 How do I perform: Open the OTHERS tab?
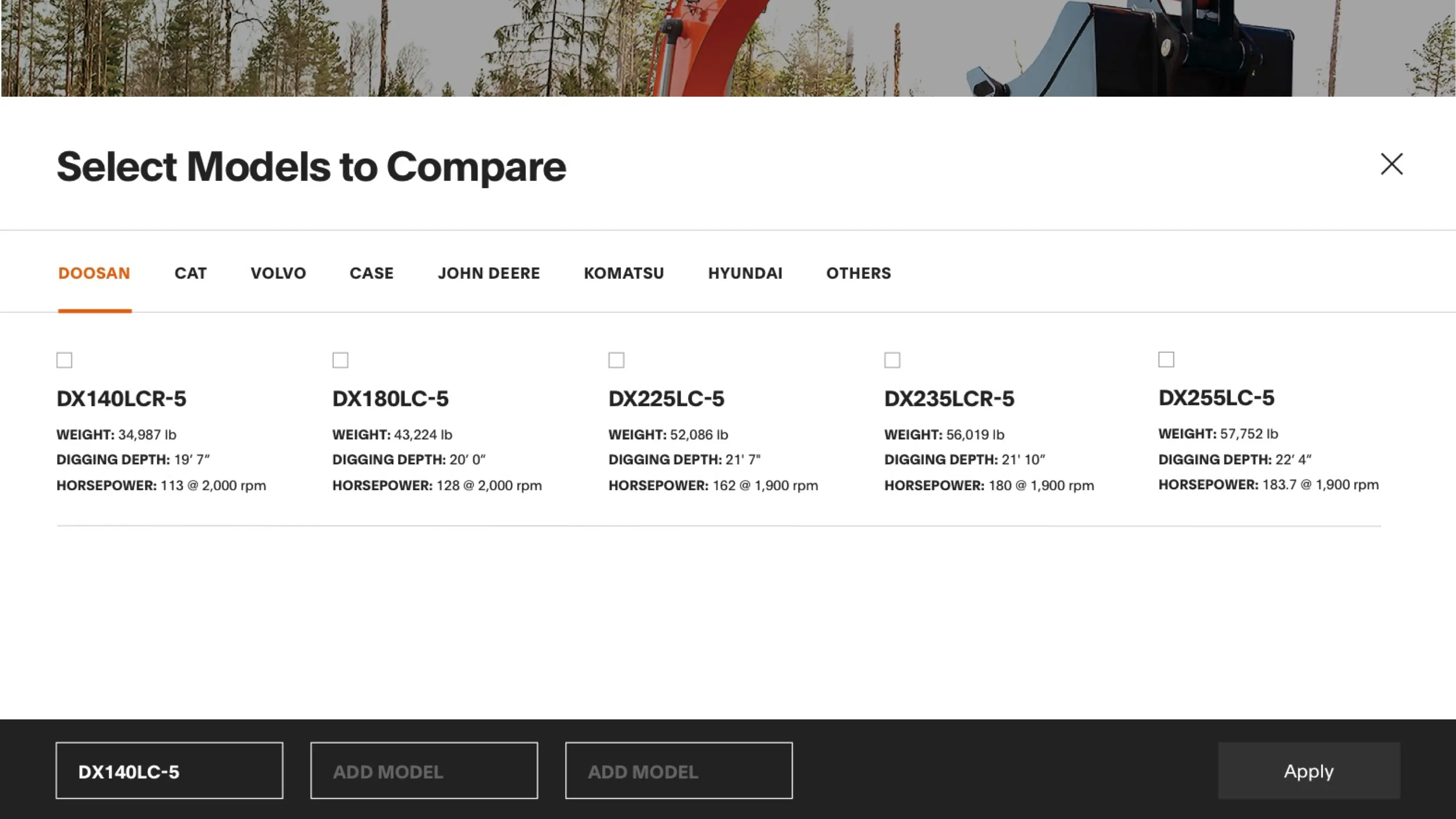(858, 273)
